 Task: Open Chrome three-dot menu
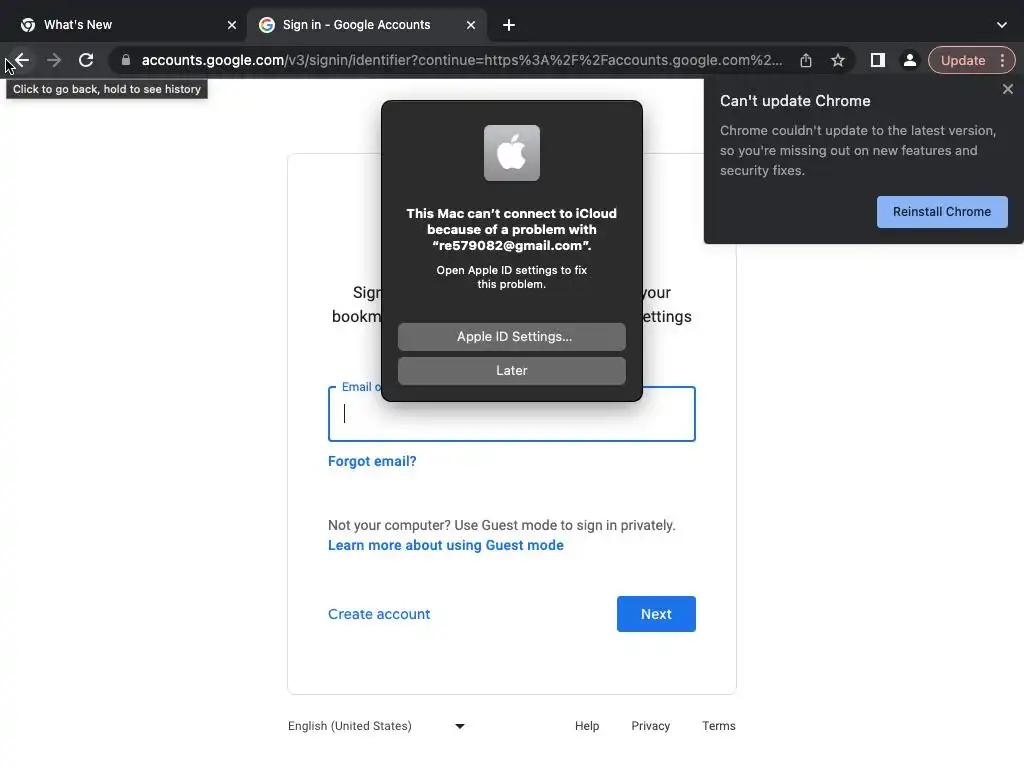(1002, 61)
